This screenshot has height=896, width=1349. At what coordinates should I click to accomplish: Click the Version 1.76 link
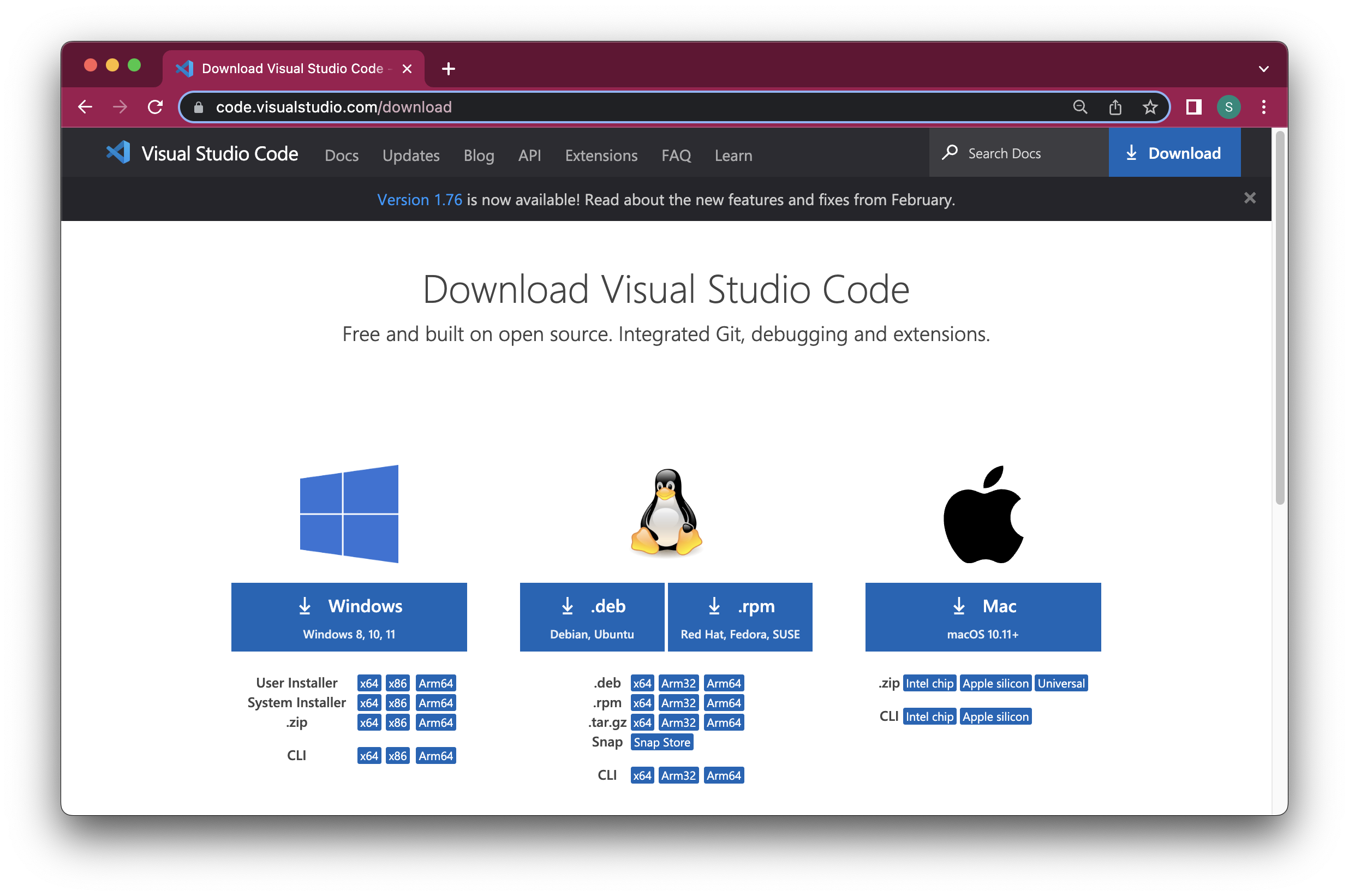click(420, 199)
